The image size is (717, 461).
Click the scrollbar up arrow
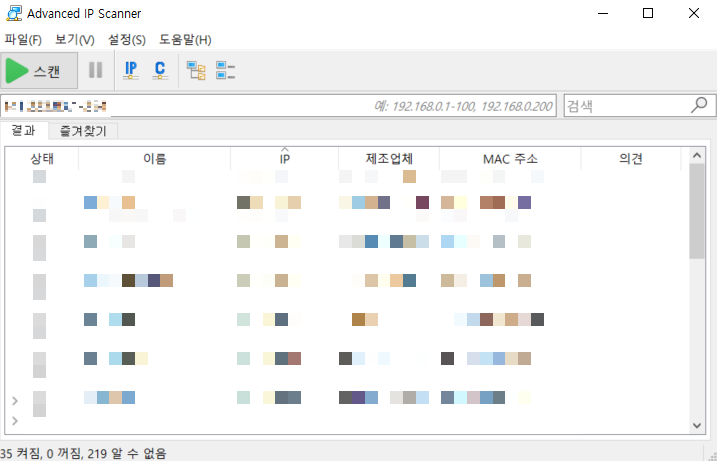point(697,155)
